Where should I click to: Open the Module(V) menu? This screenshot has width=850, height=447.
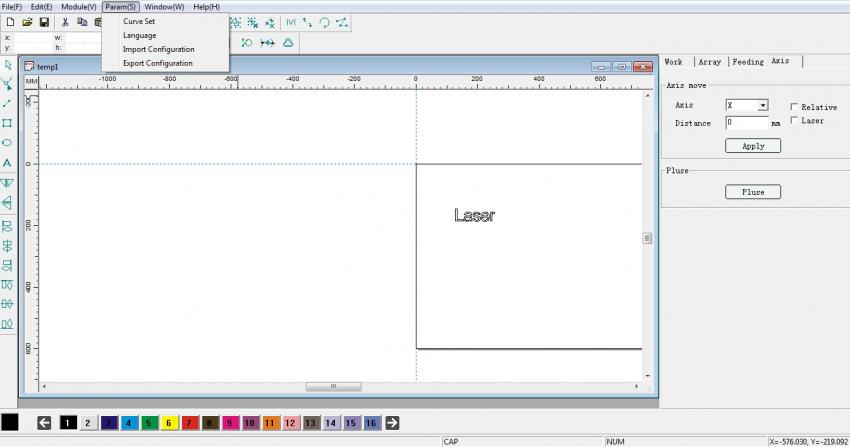pyautogui.click(x=78, y=7)
